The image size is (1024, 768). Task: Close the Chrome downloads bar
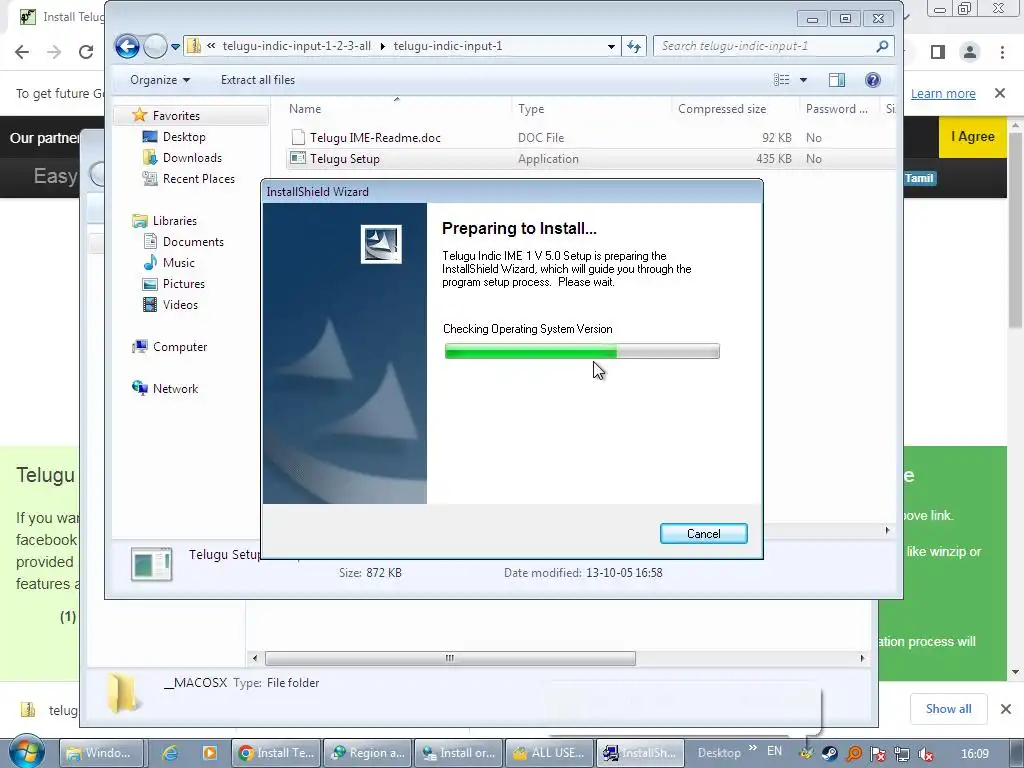[1006, 709]
